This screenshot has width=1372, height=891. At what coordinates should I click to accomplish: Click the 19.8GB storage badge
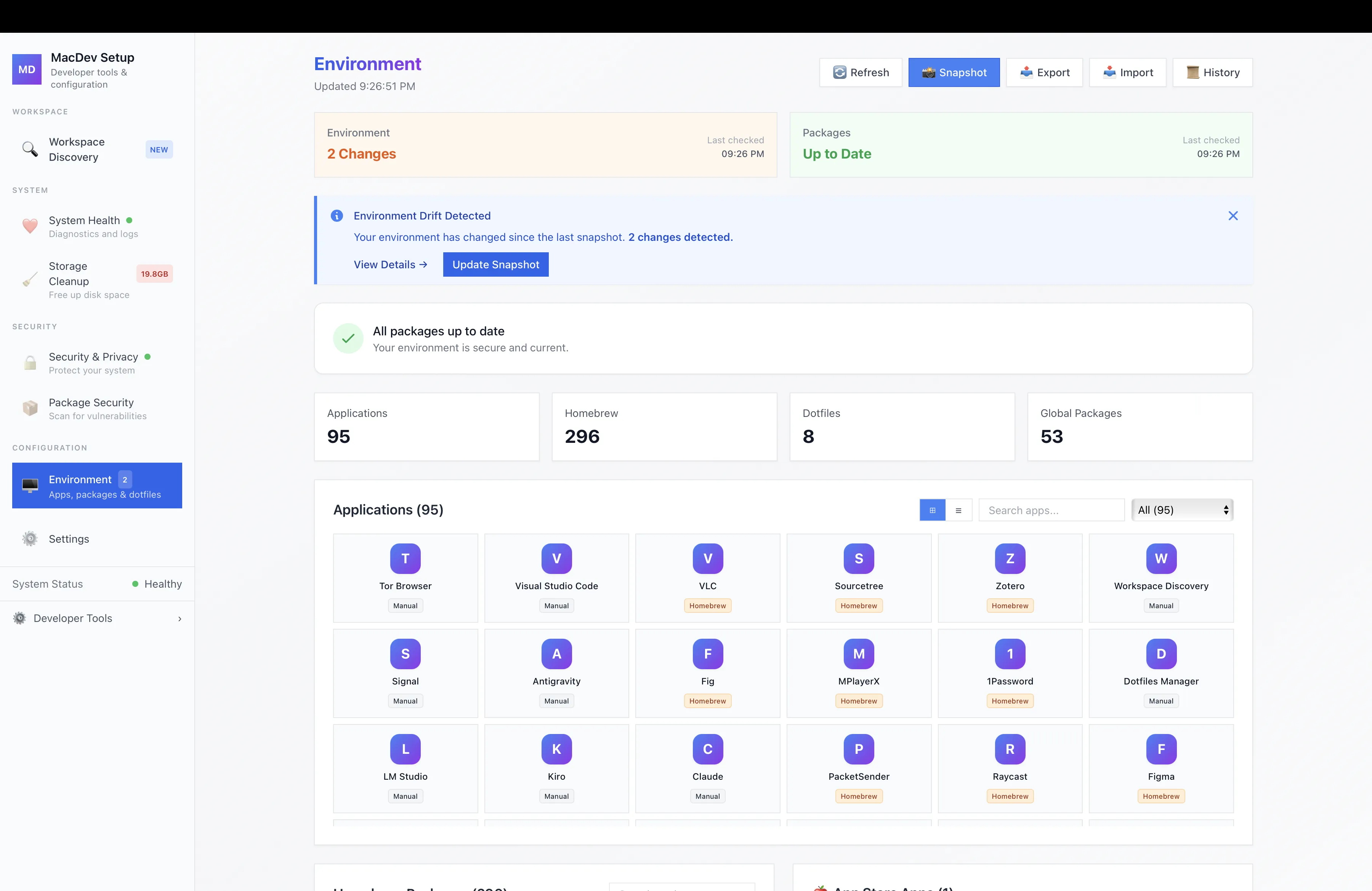[x=154, y=274]
